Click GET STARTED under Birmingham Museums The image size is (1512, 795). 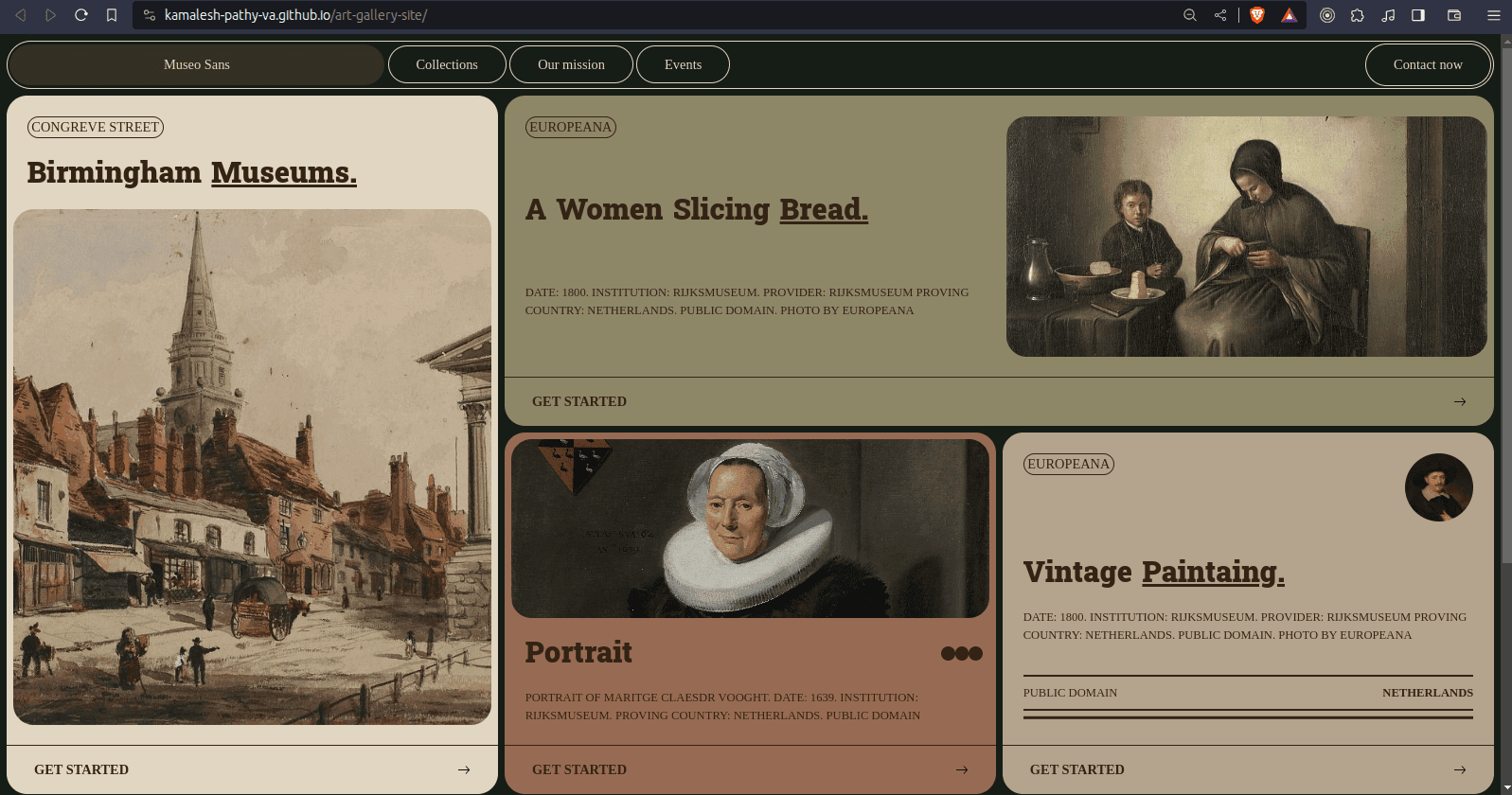pos(81,769)
